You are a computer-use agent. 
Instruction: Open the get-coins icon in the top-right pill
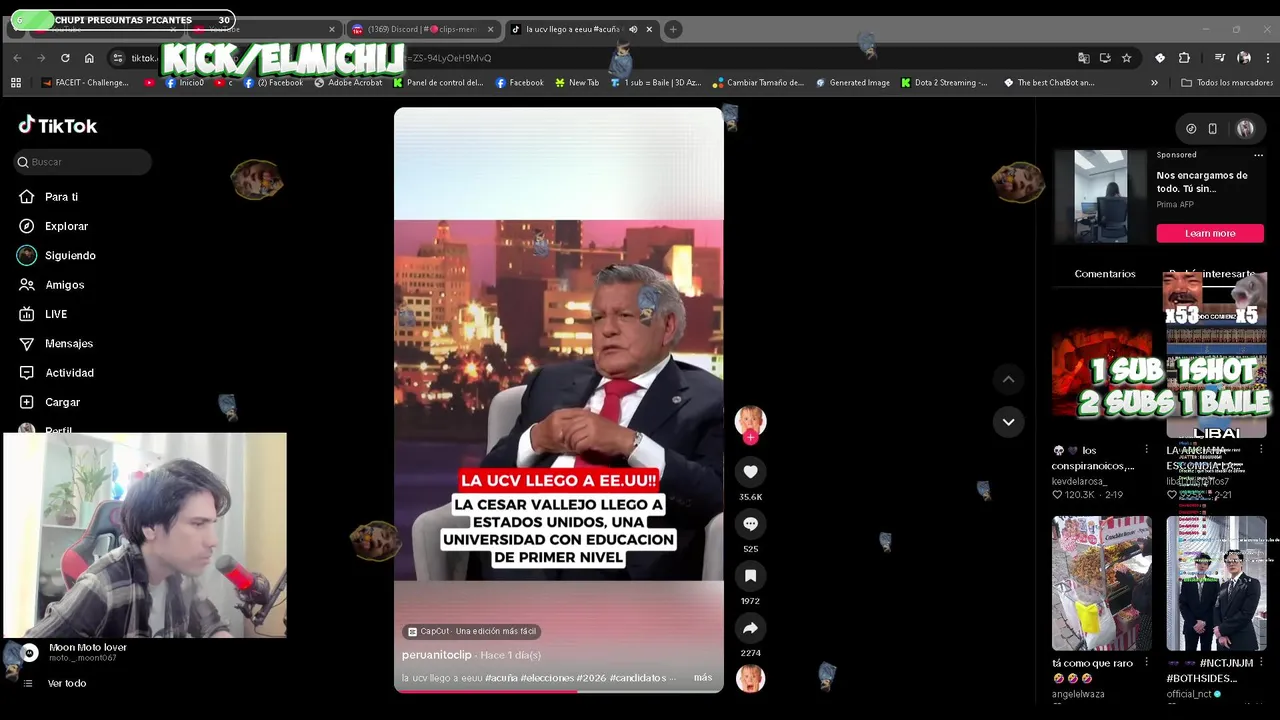tap(1191, 128)
